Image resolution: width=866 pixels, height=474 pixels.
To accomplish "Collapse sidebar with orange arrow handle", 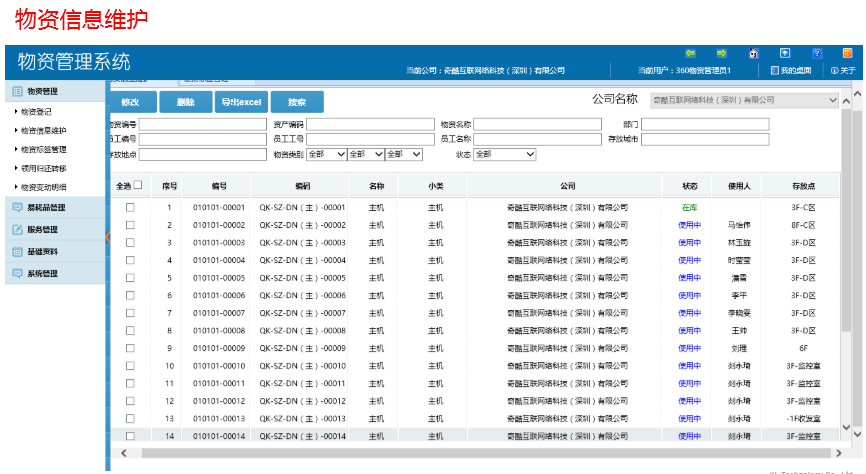I will pos(108,237).
